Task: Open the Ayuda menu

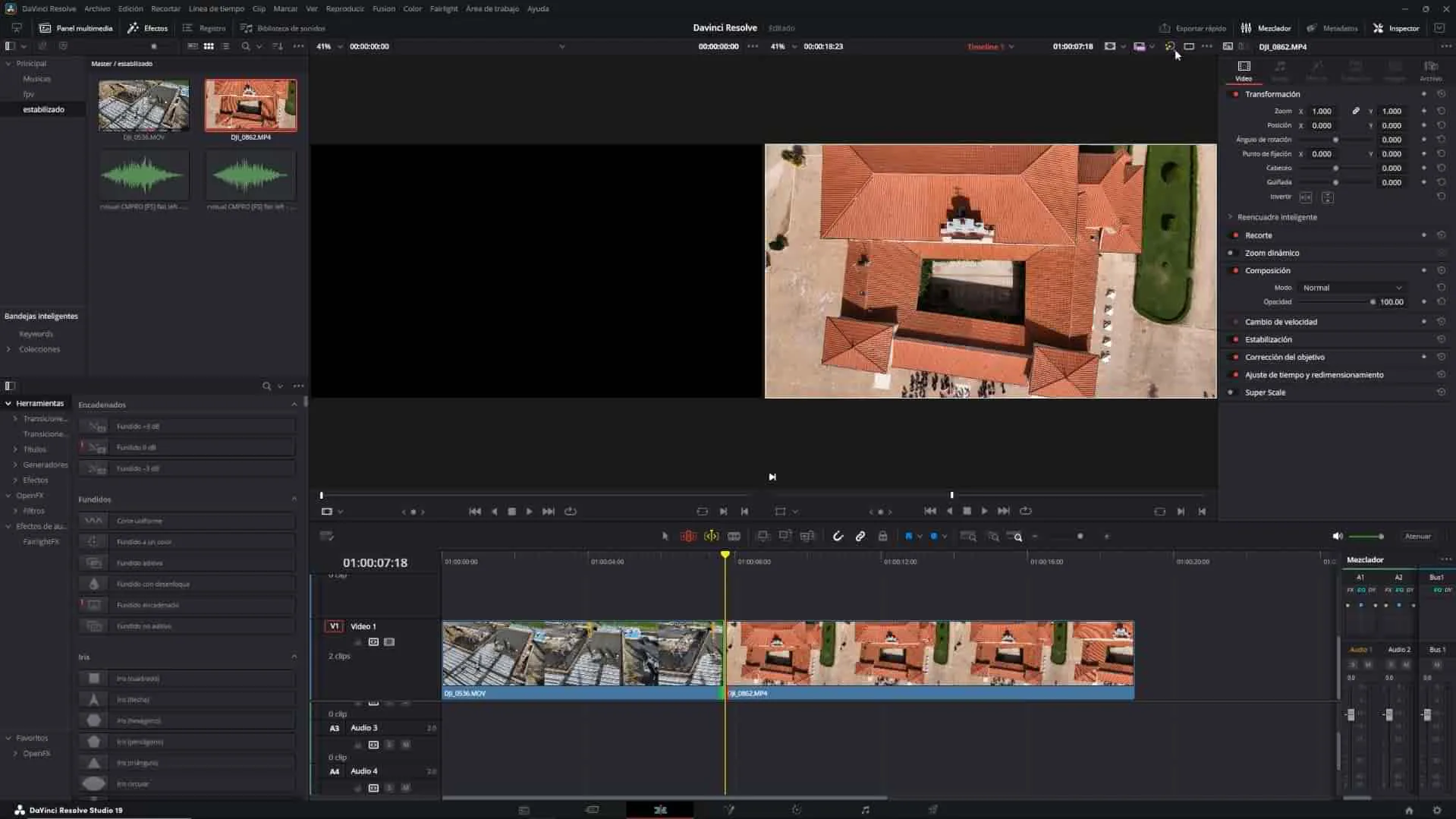Action: tap(538, 8)
